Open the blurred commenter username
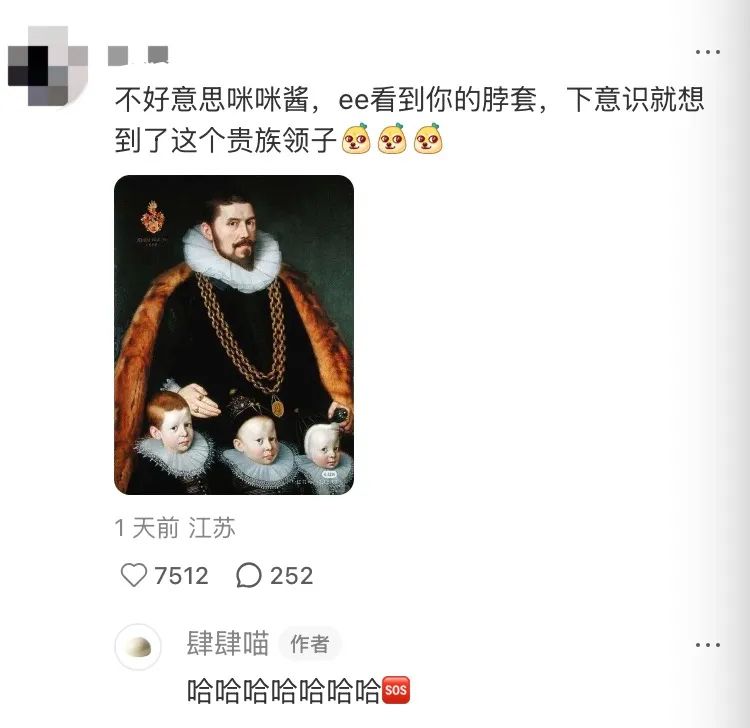This screenshot has width=750, height=728. click(x=138, y=55)
